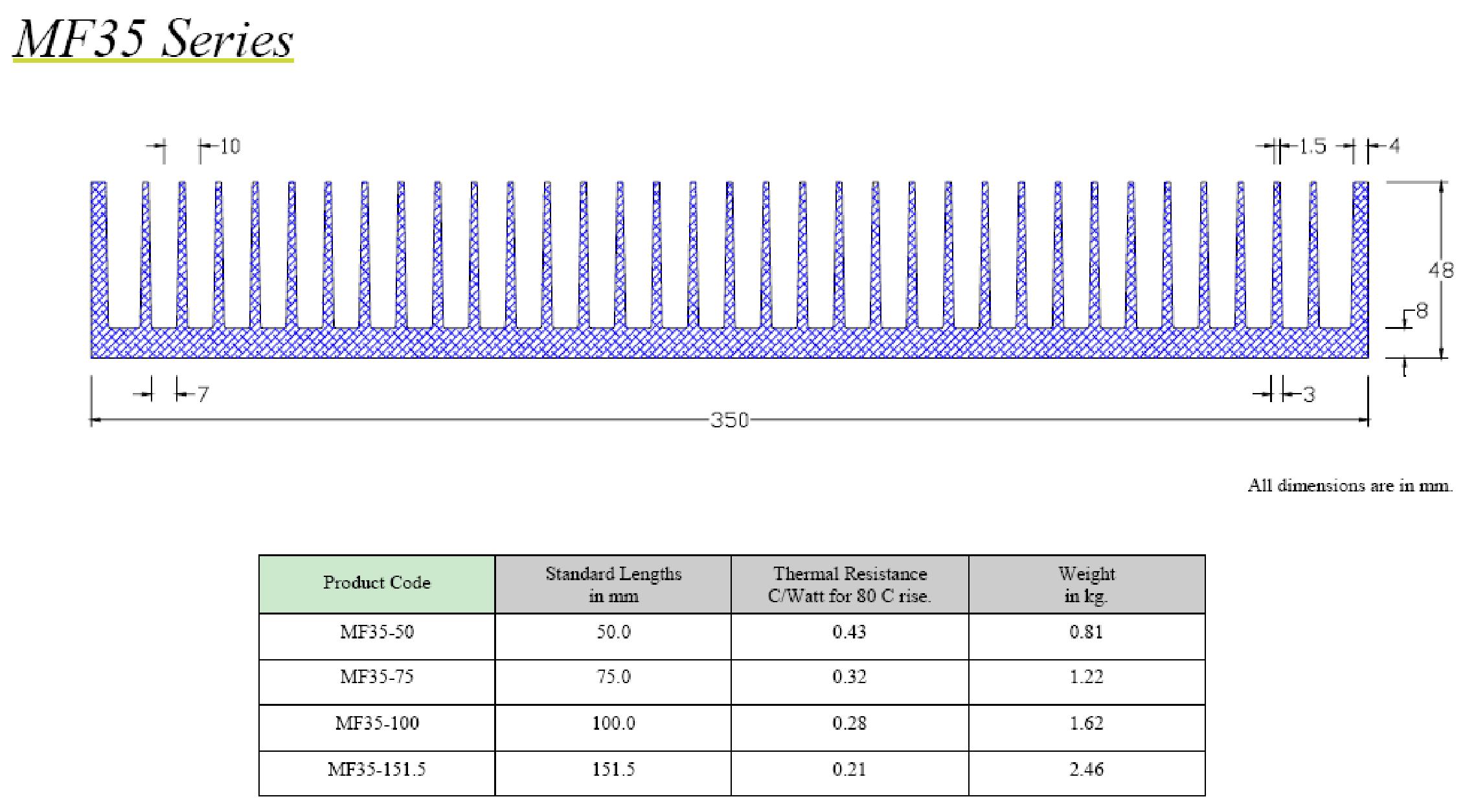
Task: Click the 0.21 thermal resistance value
Action: point(850,769)
